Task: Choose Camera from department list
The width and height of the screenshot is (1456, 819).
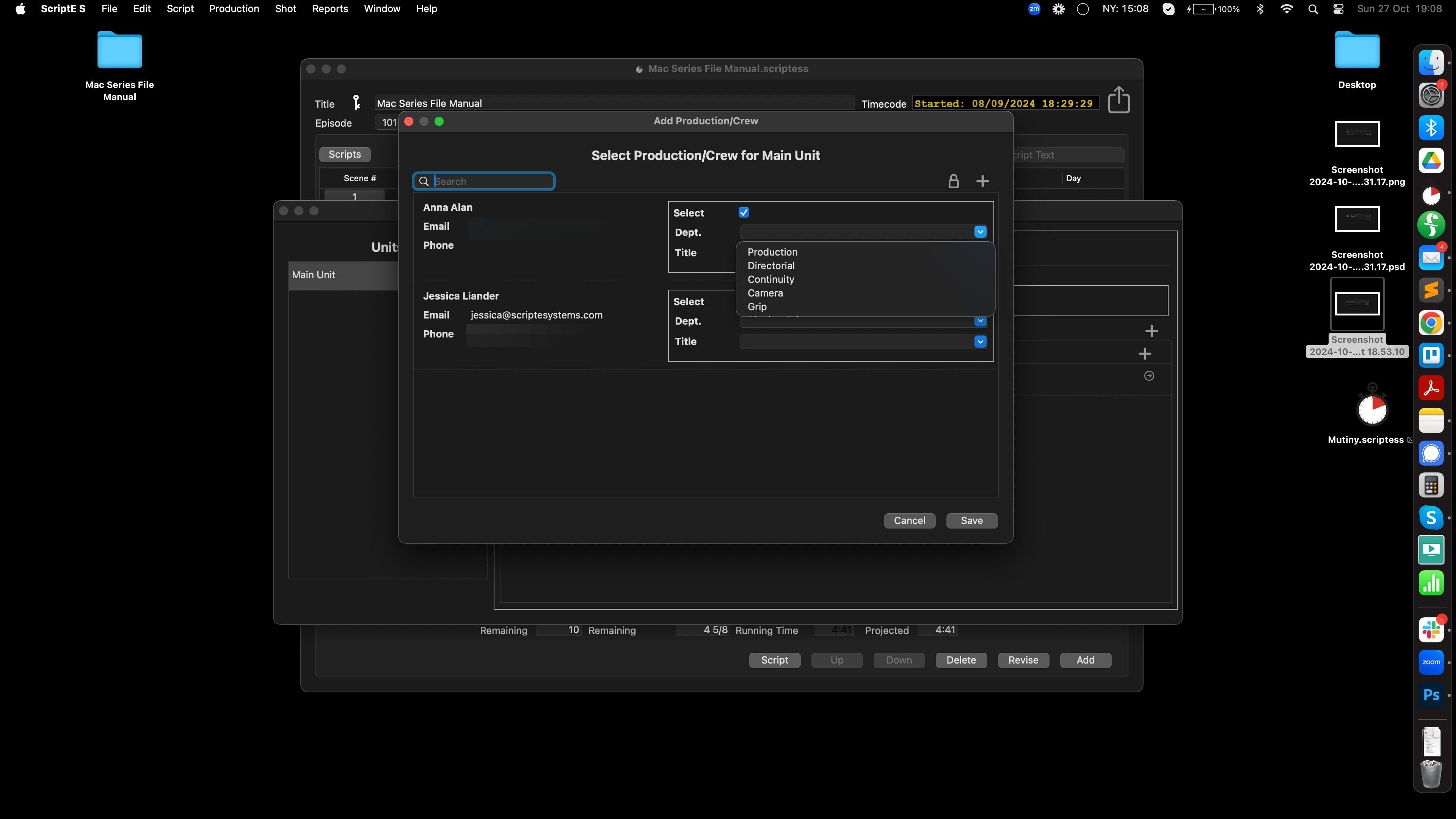Action: pyautogui.click(x=765, y=293)
